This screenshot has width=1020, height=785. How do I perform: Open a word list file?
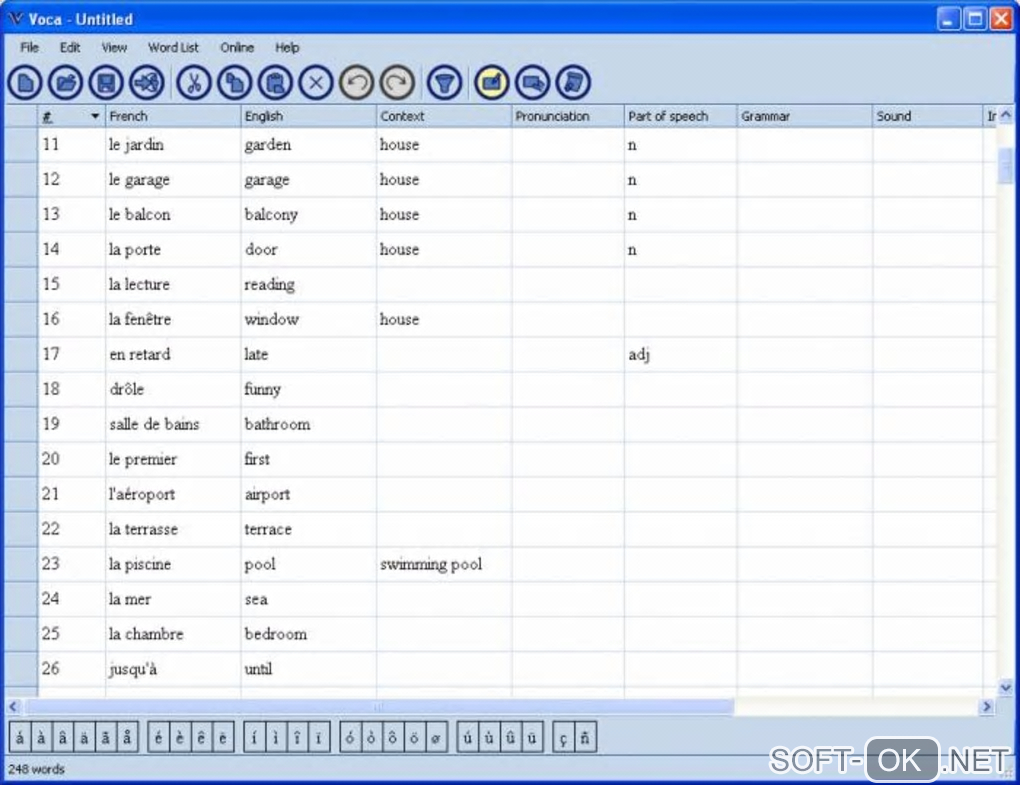(66, 83)
